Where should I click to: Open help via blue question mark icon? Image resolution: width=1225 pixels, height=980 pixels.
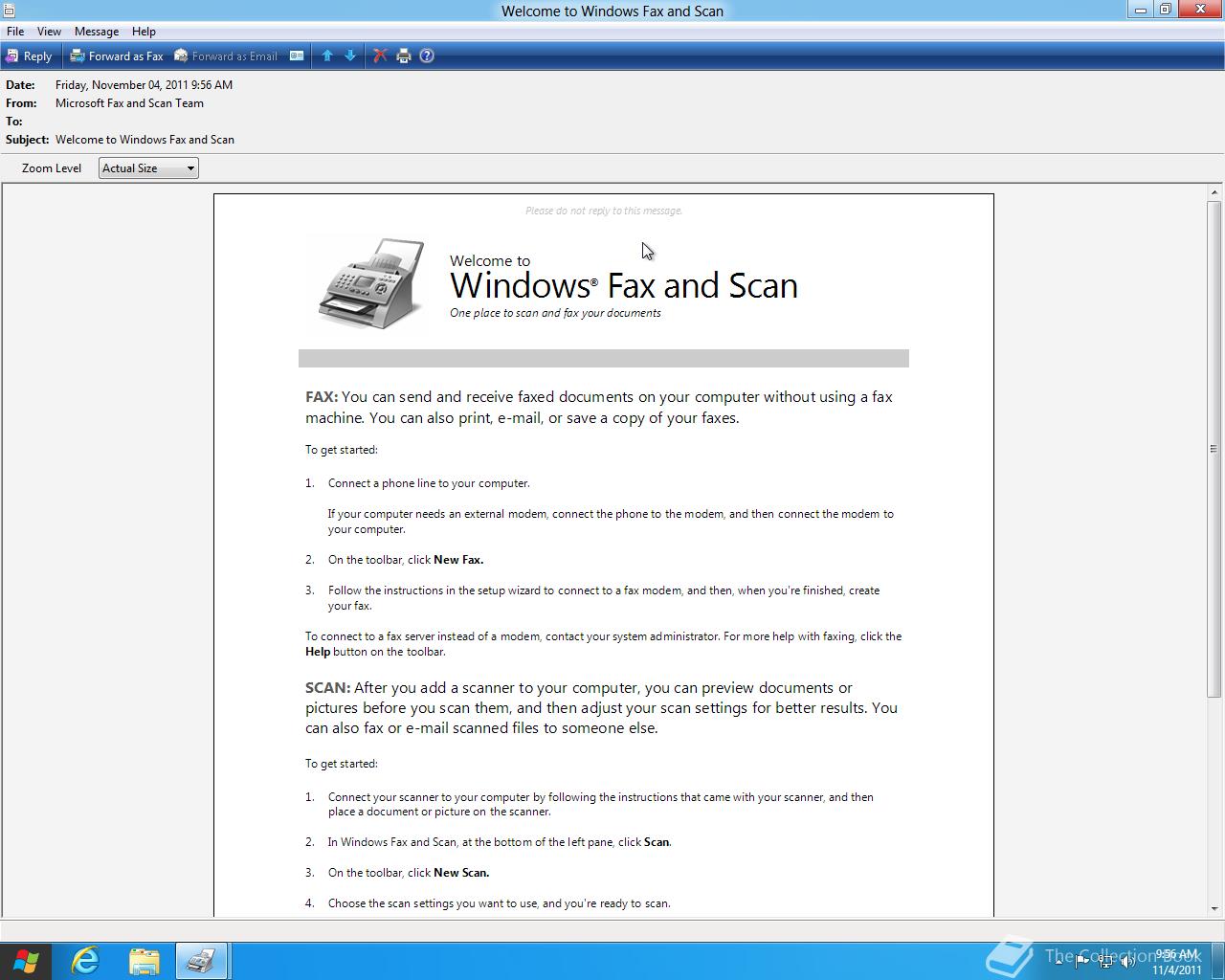(x=427, y=56)
